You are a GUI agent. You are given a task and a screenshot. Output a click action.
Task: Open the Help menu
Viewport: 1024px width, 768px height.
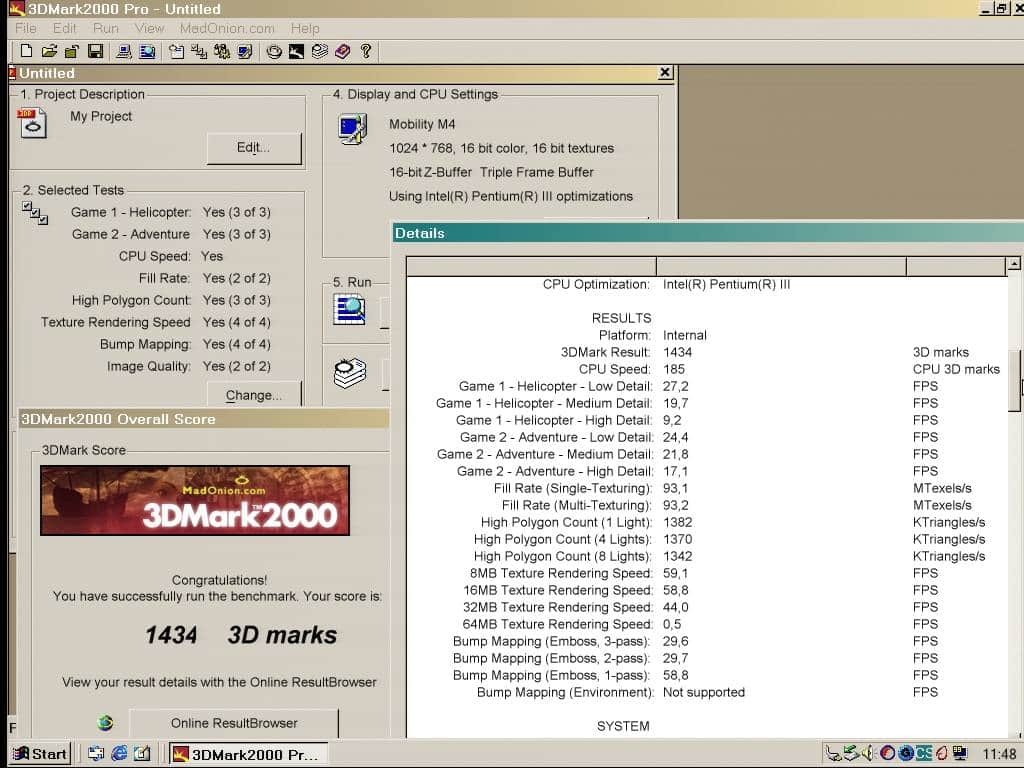(305, 28)
